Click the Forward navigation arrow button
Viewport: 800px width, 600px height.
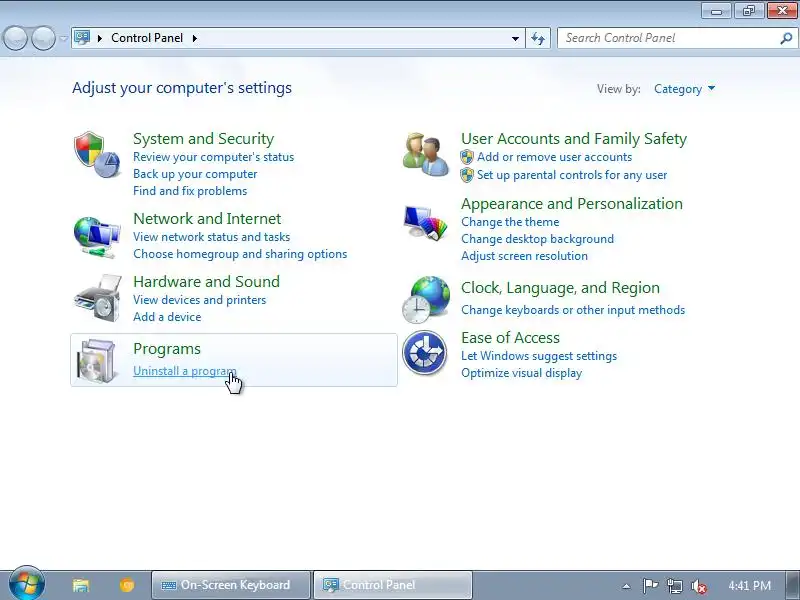(43, 38)
